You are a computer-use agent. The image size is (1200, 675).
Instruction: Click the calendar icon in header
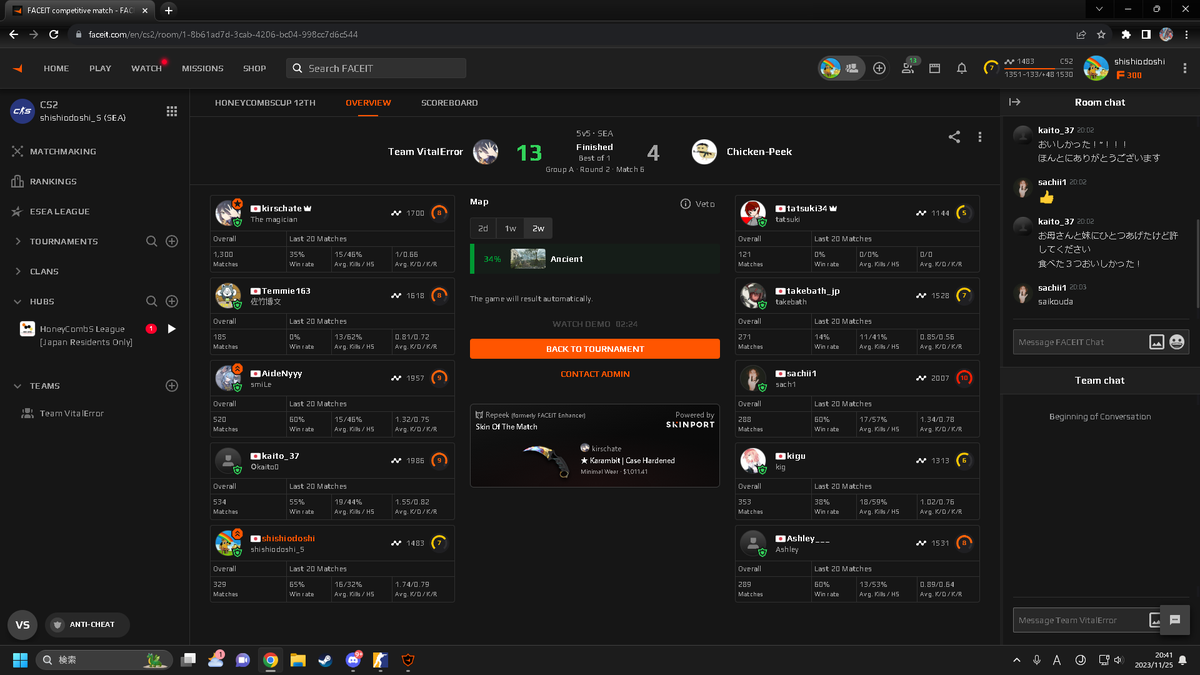(935, 68)
